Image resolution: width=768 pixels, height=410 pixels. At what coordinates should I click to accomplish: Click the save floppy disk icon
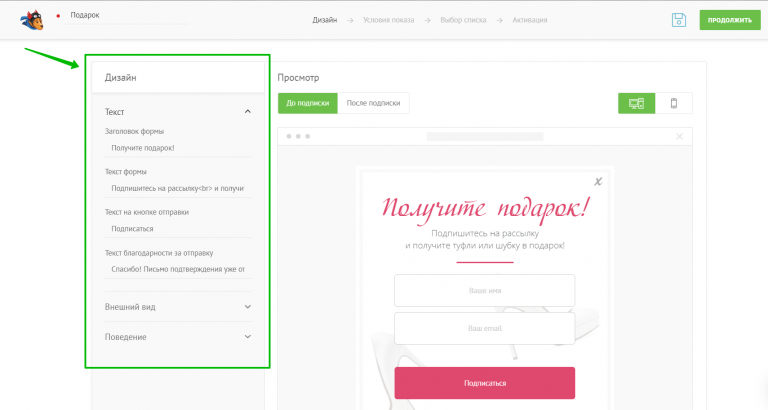pos(678,20)
